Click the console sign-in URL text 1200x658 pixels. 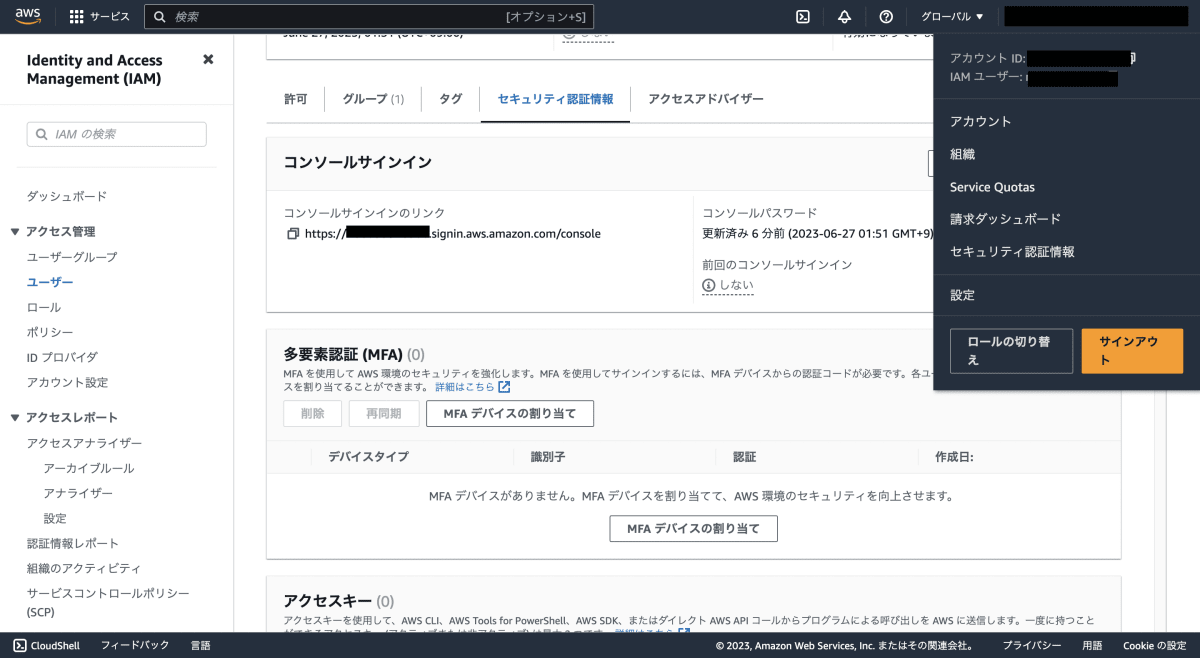click(x=453, y=234)
